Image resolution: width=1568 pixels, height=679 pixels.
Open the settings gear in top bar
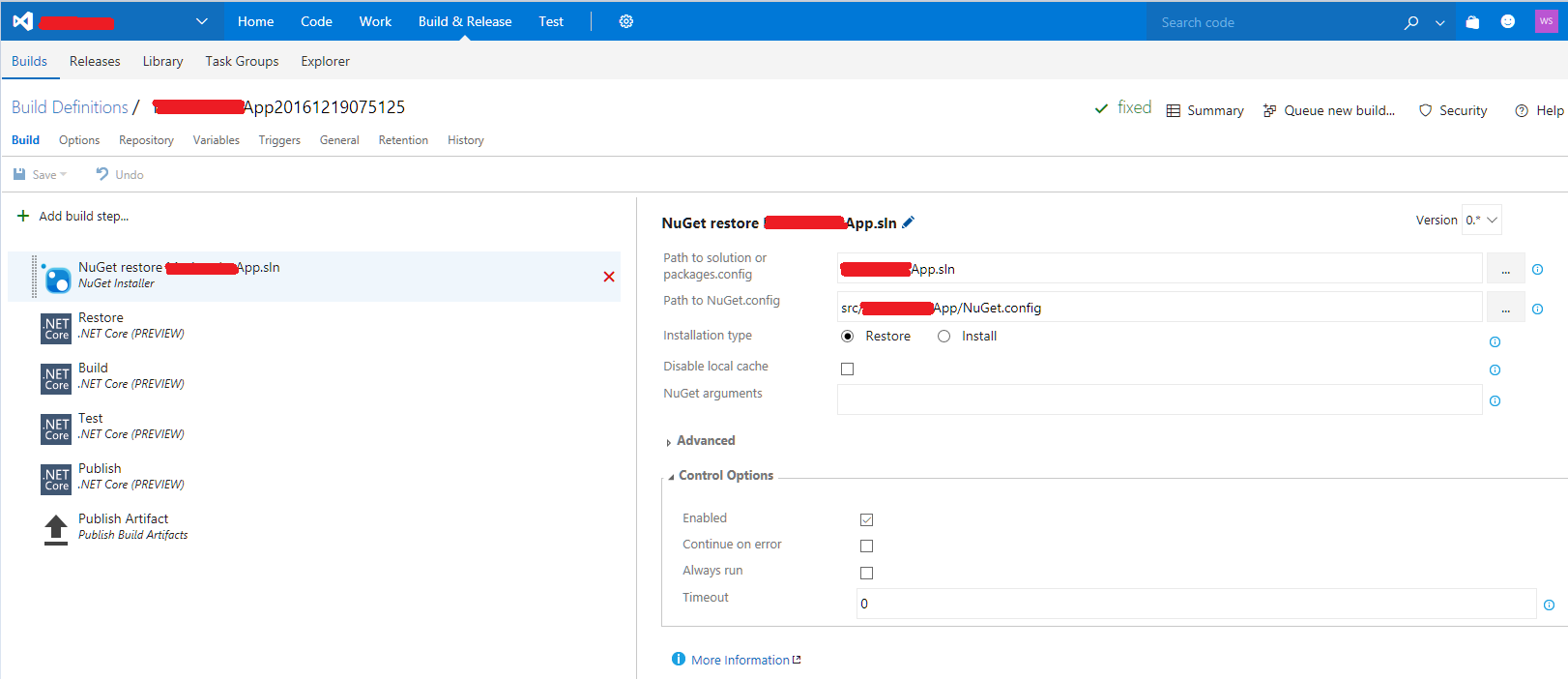tap(625, 21)
